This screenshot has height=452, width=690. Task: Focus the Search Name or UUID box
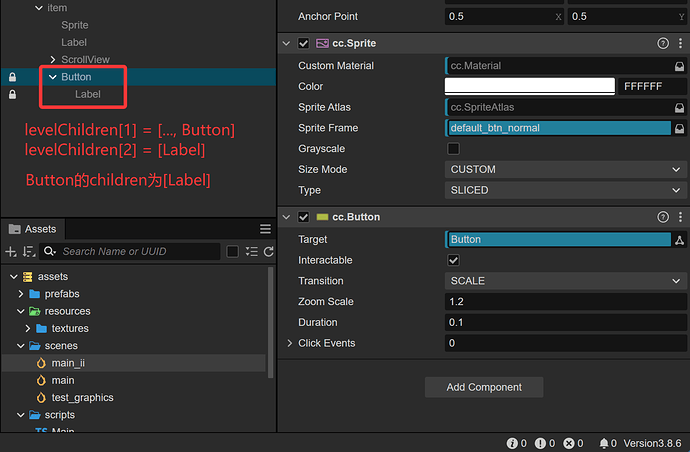pos(130,252)
